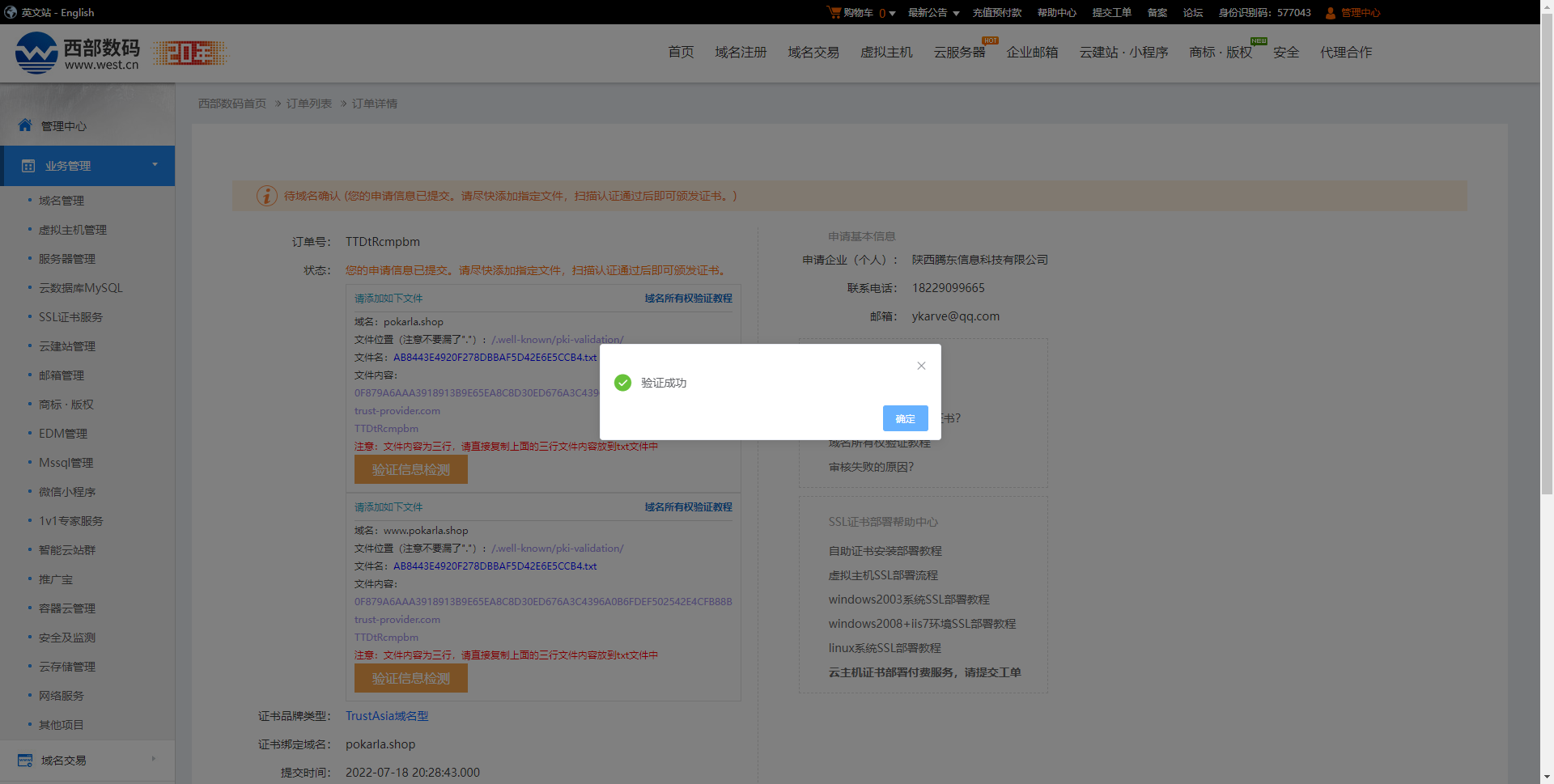Click the shopping cart icon

(834, 12)
